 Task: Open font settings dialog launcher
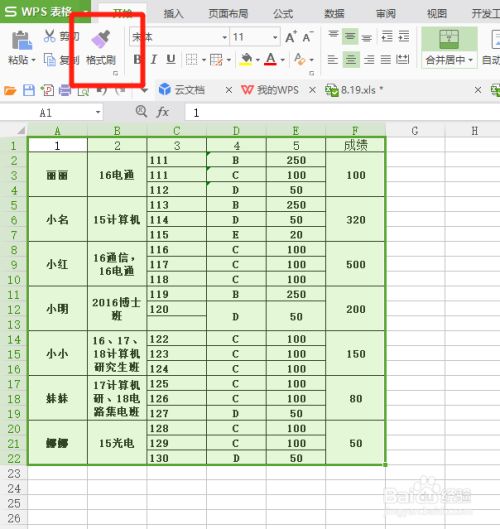311,73
